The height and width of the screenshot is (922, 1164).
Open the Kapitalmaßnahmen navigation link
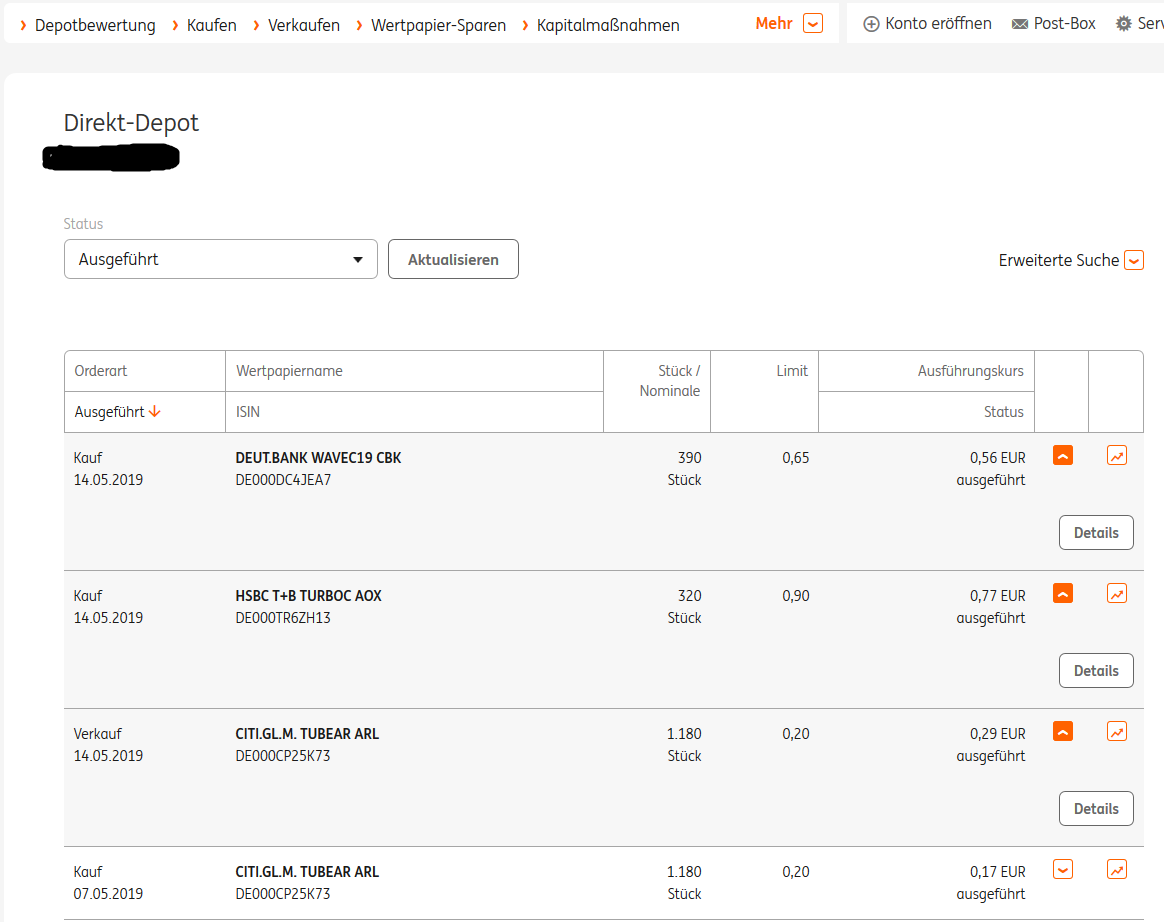click(608, 25)
